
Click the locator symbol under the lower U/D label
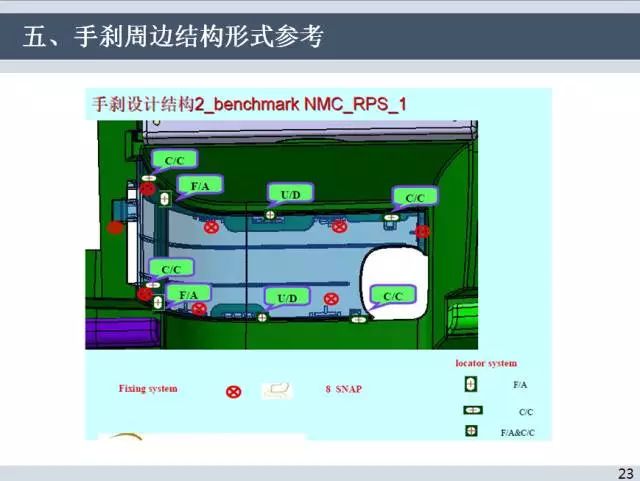[x=262, y=316]
